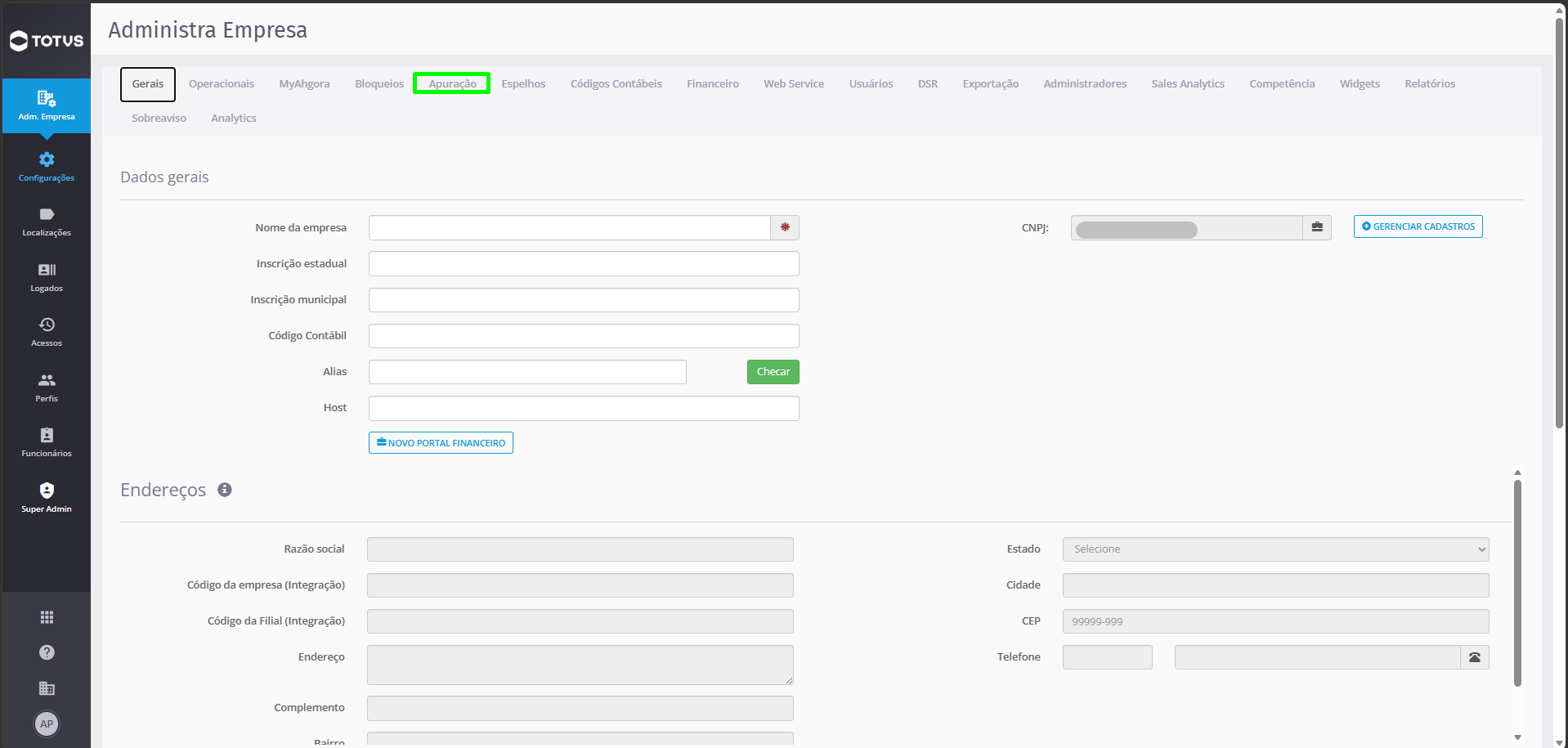
Task: Focus the Alias input field
Action: click(527, 372)
